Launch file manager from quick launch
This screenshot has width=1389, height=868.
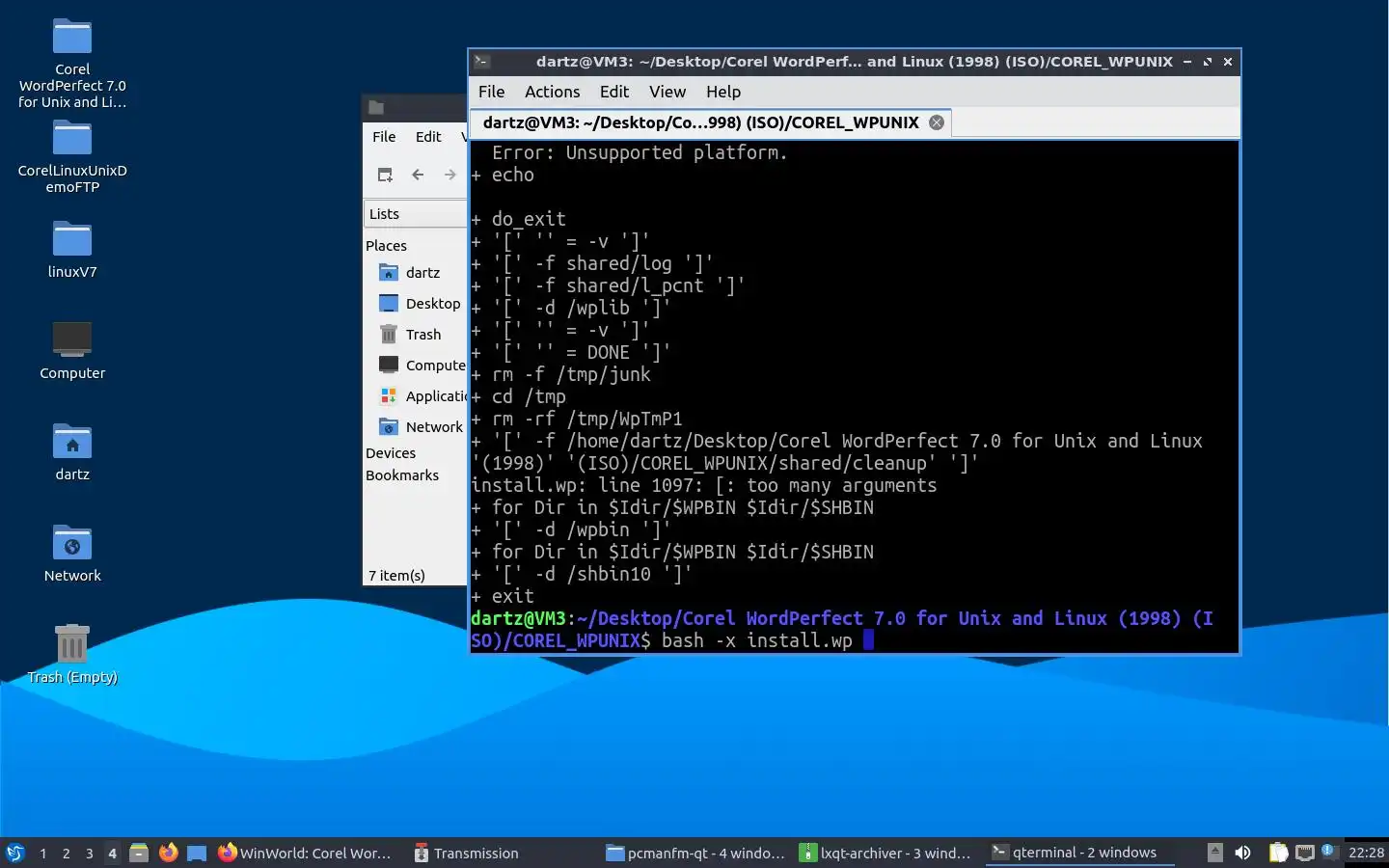(139, 853)
